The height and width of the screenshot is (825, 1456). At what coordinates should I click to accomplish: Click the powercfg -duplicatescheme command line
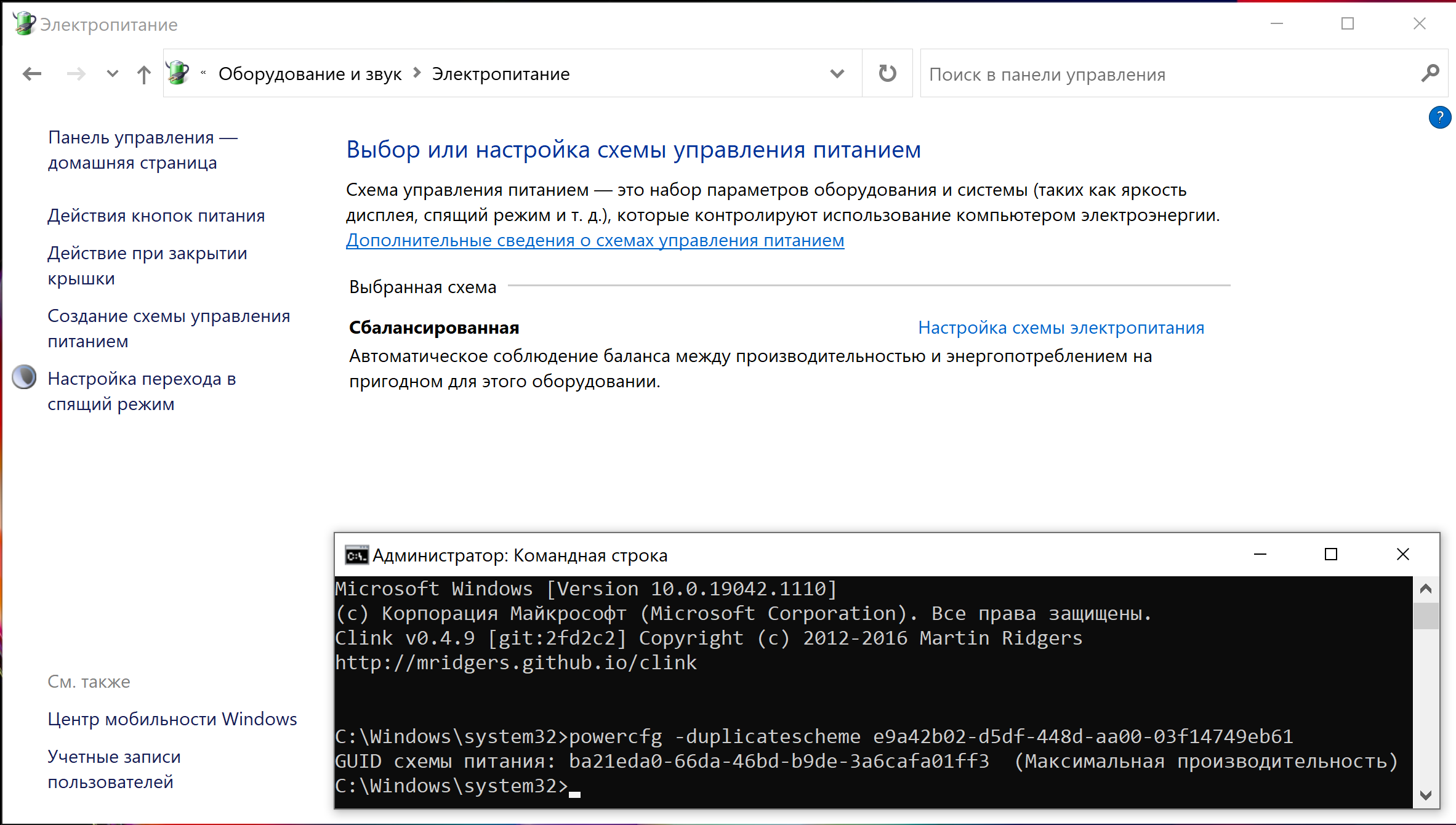point(814,736)
